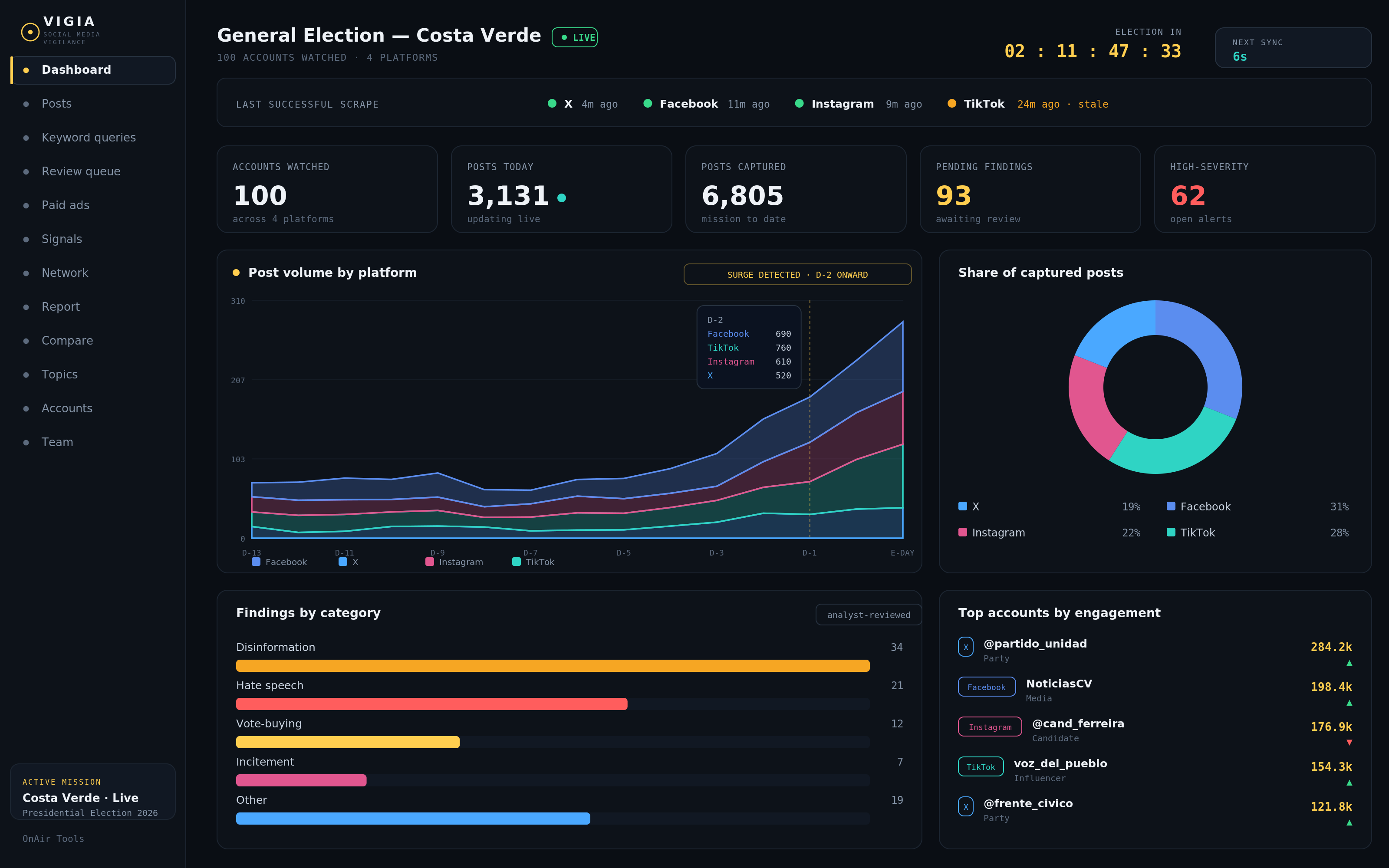Screen dimensions: 1389x868
Task: Click Instagram badge beside @cand_ferreira
Action: pos(990,727)
